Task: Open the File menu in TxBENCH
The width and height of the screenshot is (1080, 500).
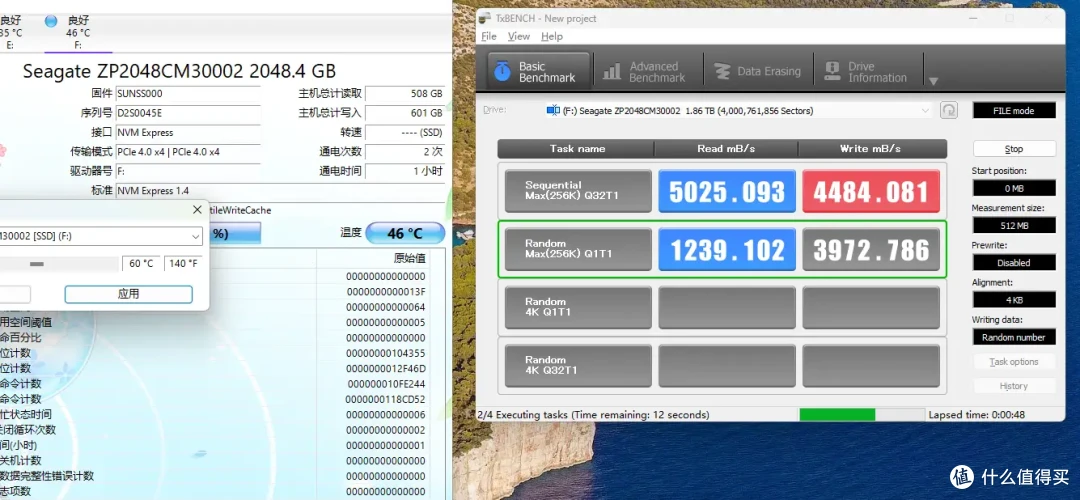Action: click(x=489, y=37)
